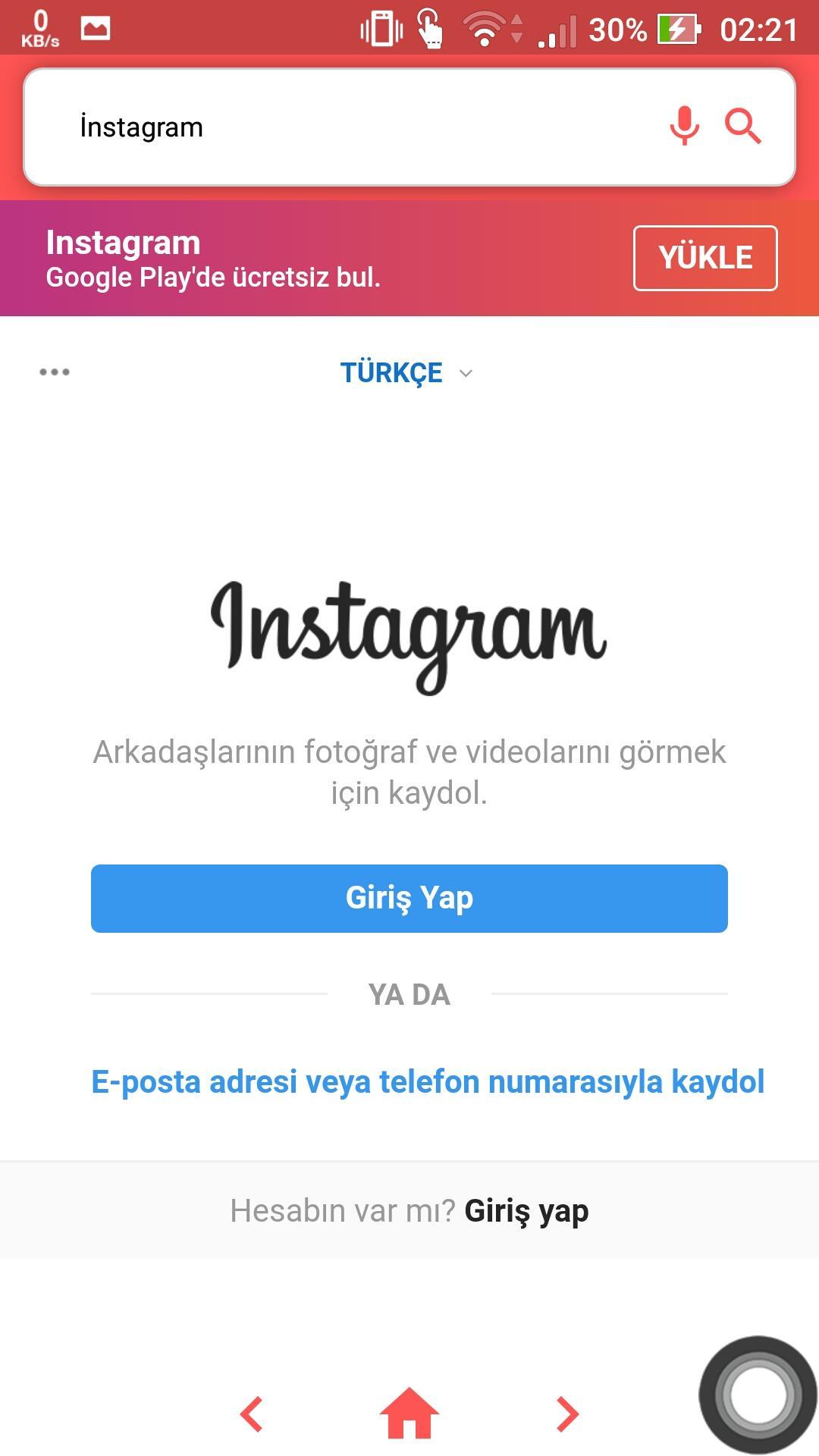Click the bottom Giriş yap link
Screen dimensions: 819x1456
coord(526,1211)
